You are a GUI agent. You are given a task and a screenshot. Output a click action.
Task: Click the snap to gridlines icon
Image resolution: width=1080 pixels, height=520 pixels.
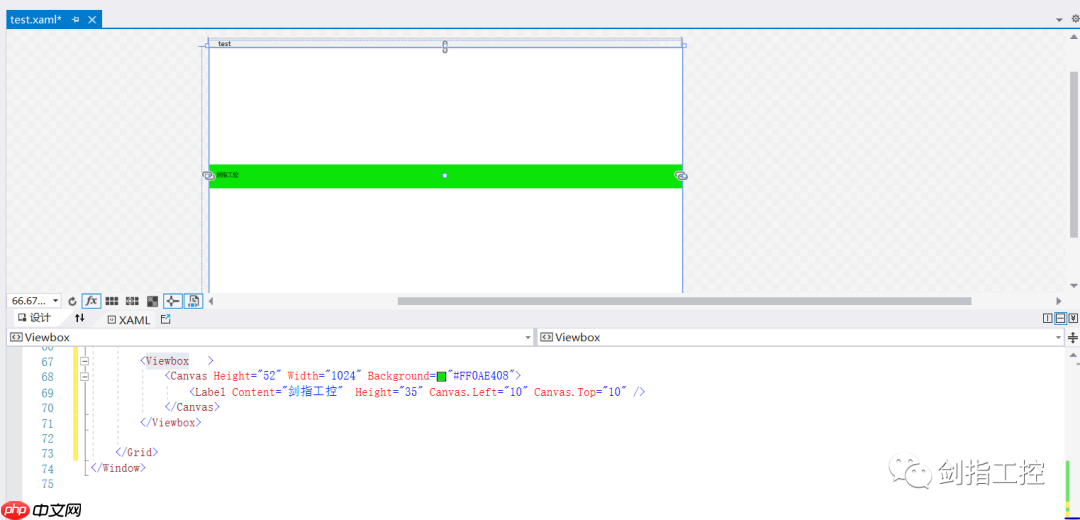point(132,301)
